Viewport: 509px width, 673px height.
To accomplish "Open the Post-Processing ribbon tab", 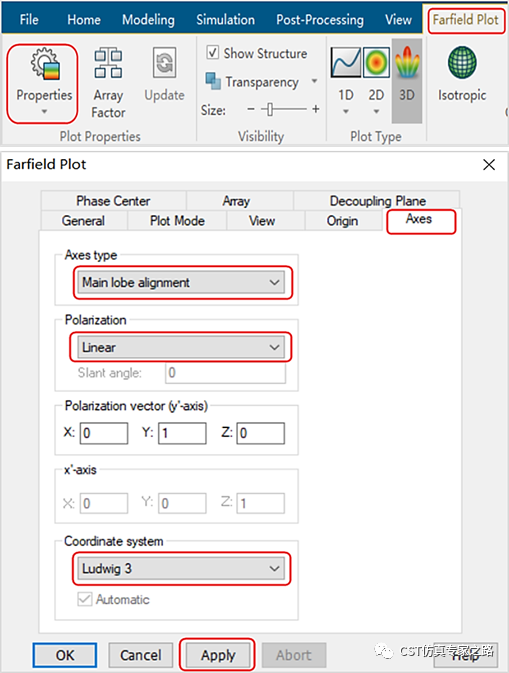I will (x=320, y=20).
